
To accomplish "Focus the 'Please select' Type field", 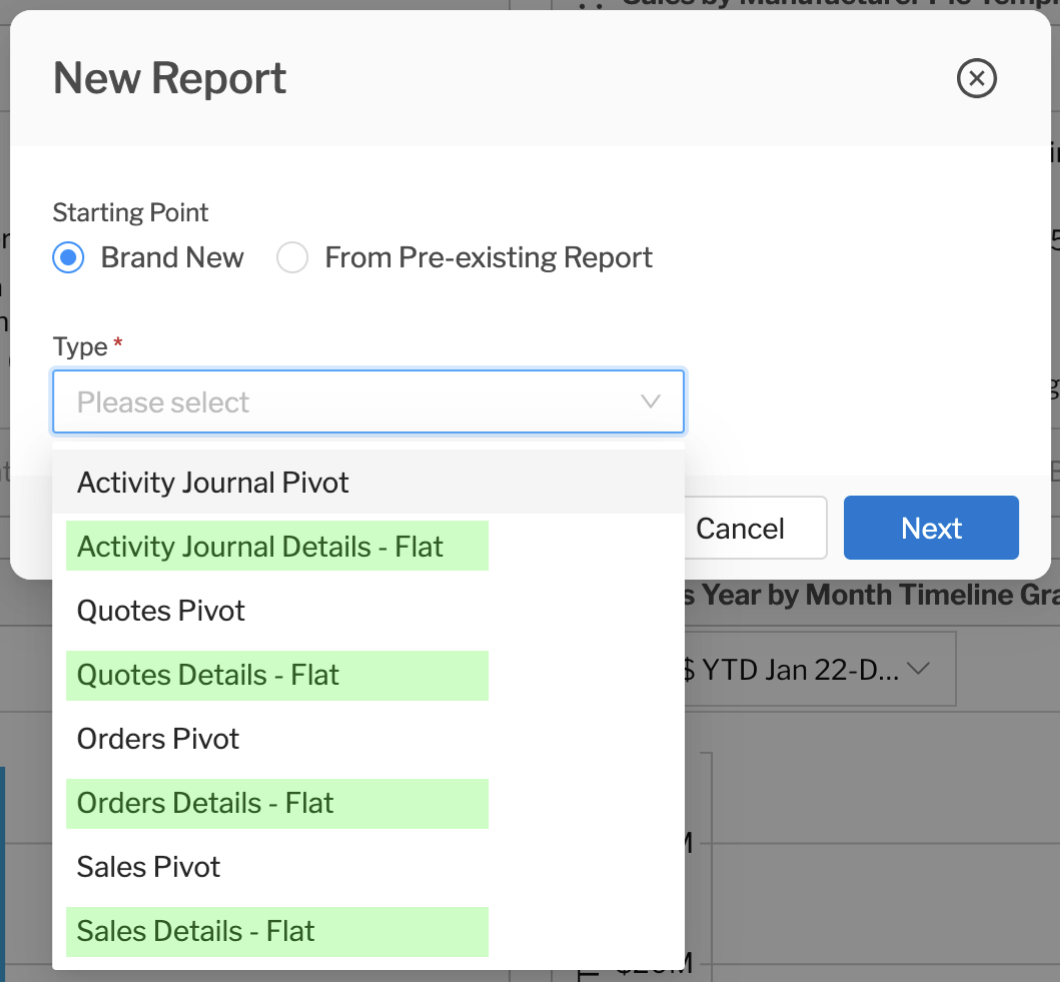I will pos(340,402).
